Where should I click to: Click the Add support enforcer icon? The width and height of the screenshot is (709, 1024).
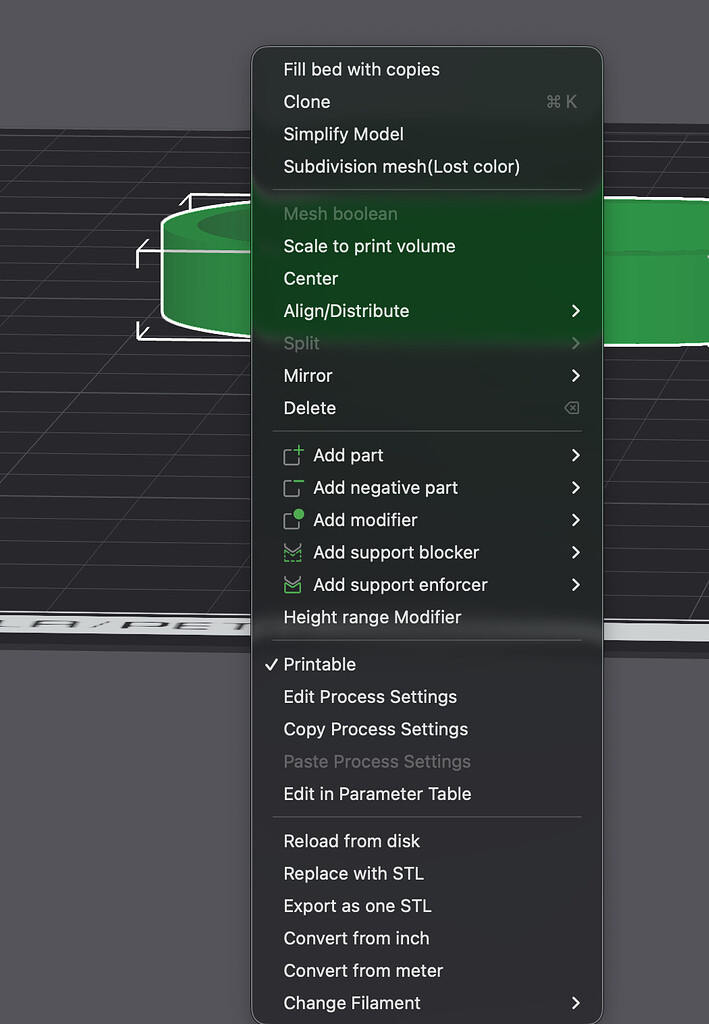pos(292,585)
